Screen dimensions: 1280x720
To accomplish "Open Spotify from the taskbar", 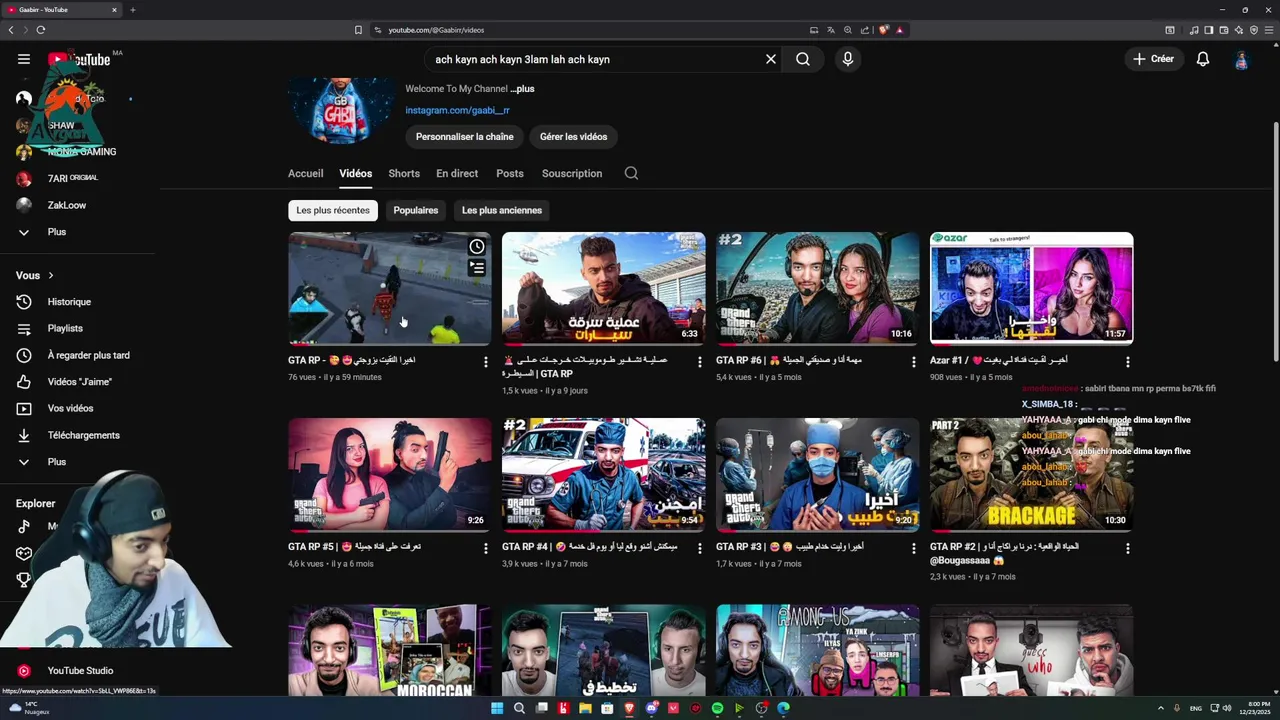I will [x=717, y=708].
